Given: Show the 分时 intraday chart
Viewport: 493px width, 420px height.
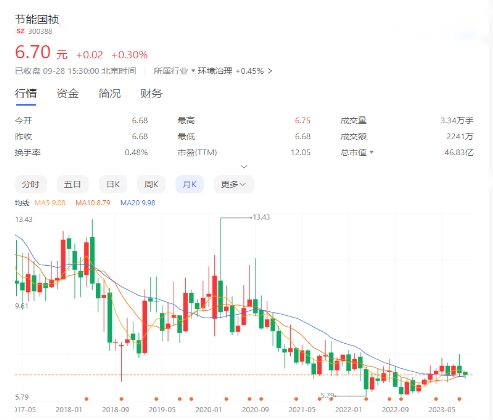Looking at the screenshot, I should tap(31, 184).
